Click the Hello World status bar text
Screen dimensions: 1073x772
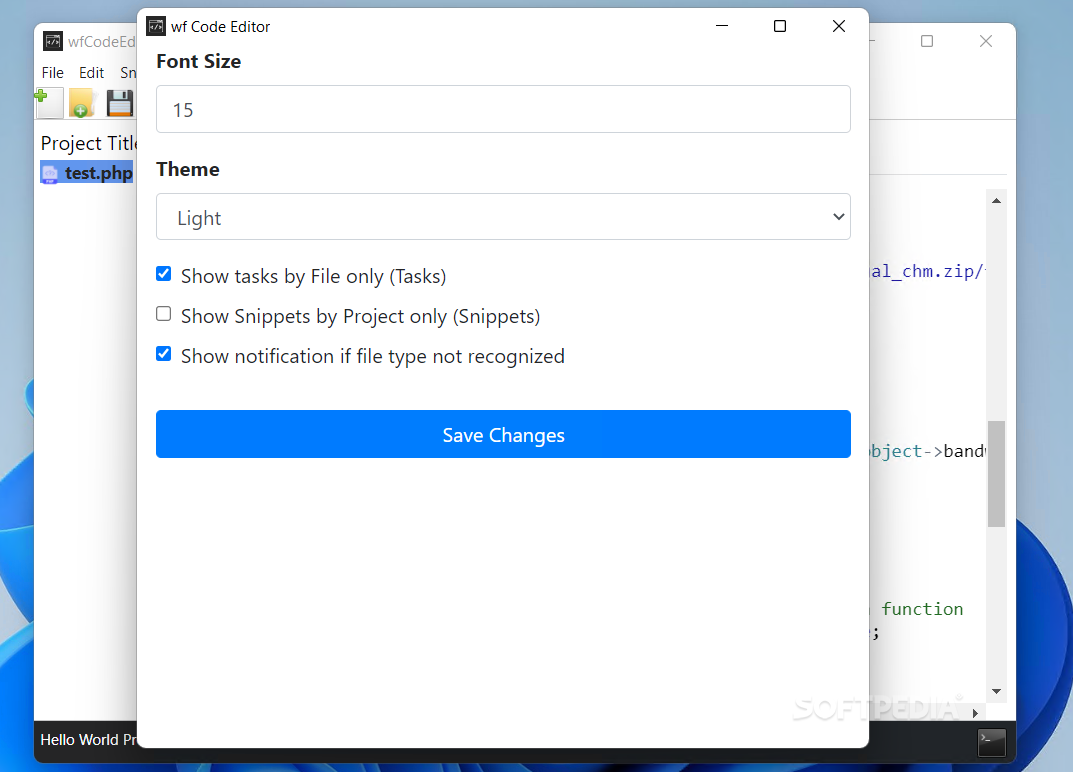click(x=89, y=740)
